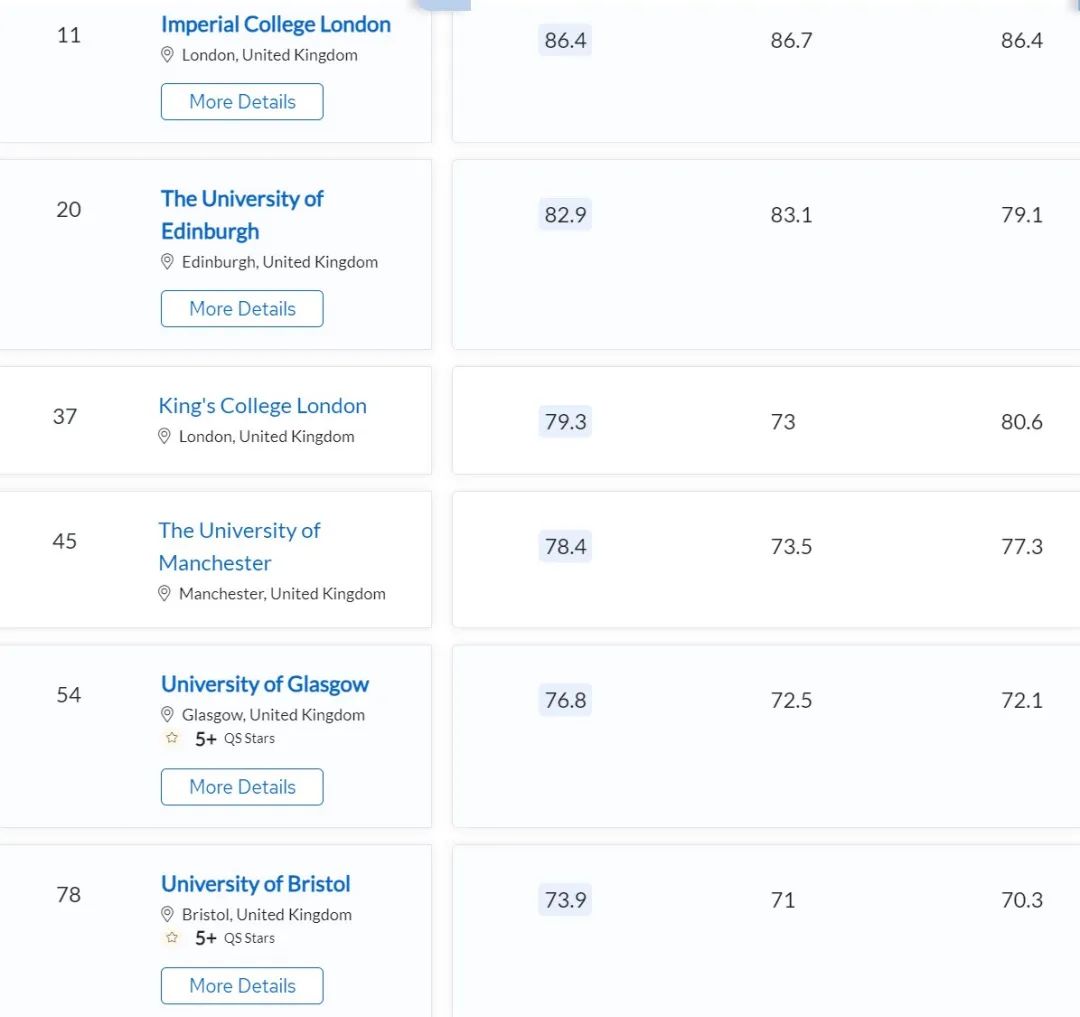Click QS Stars star icon under University of Glasgow
The height and width of the screenshot is (1017, 1080).
point(172,739)
